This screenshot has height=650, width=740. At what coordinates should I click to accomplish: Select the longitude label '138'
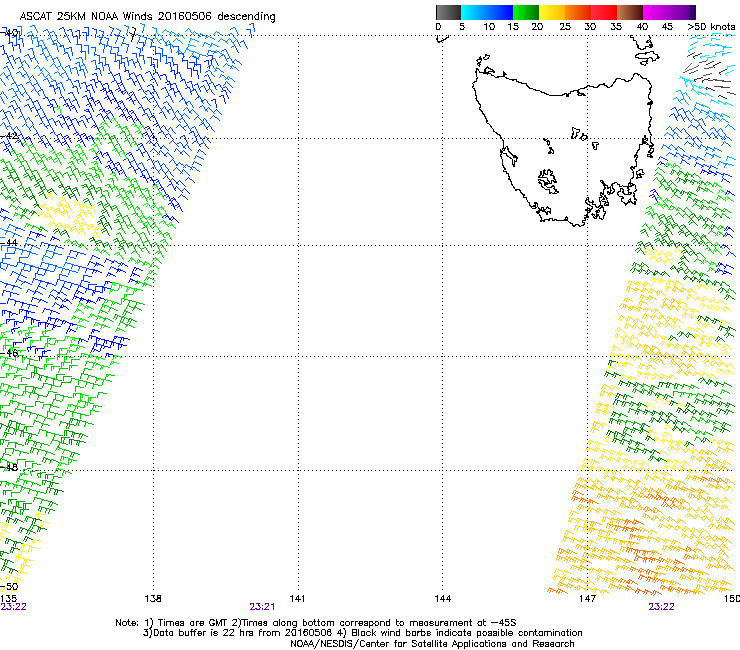coord(153,599)
